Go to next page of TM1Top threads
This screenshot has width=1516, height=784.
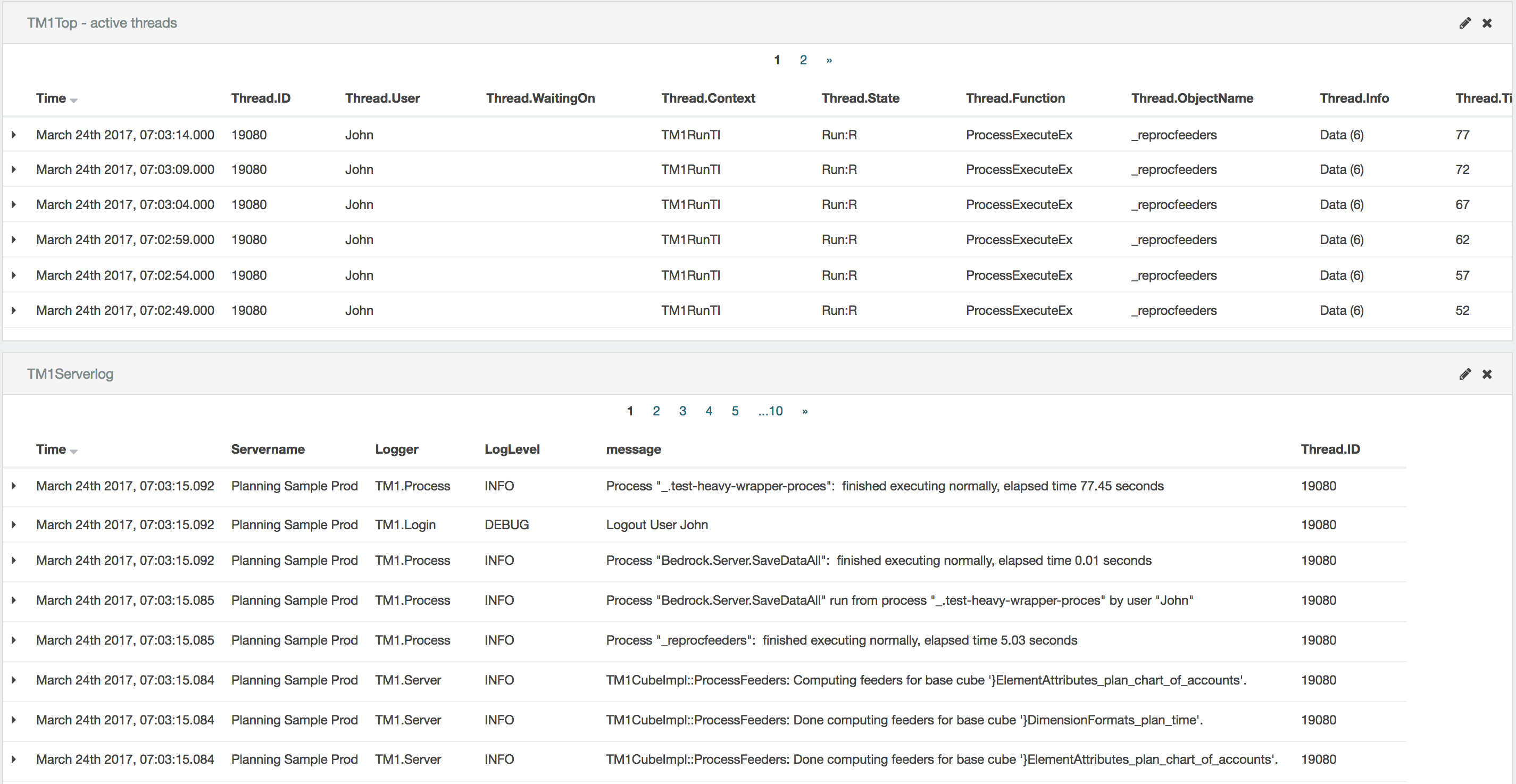[829, 60]
